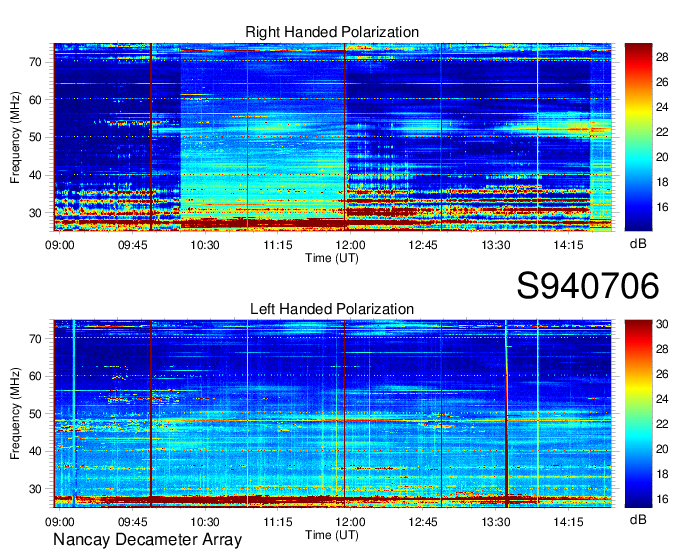680x552 pixels.
Task: Click the 12:45 tick under the Right Handed plot
Action: click(x=423, y=245)
